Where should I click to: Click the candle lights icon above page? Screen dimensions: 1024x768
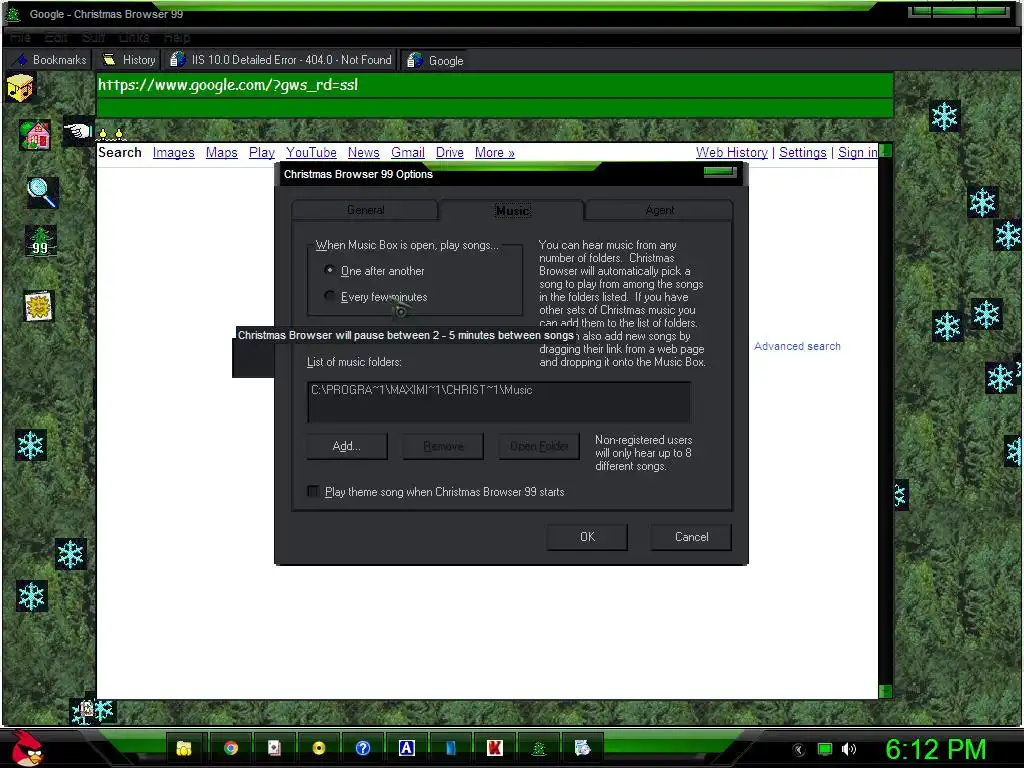pyautogui.click(x=111, y=134)
